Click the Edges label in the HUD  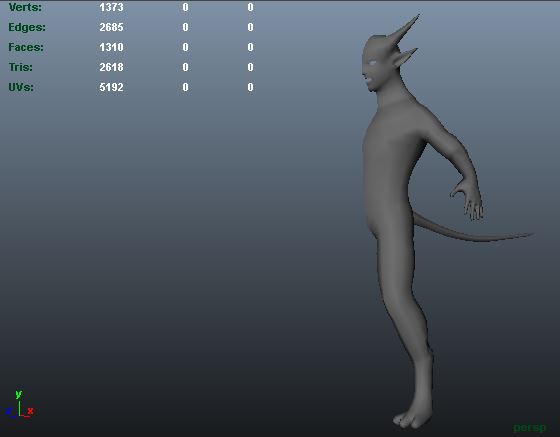(x=27, y=27)
